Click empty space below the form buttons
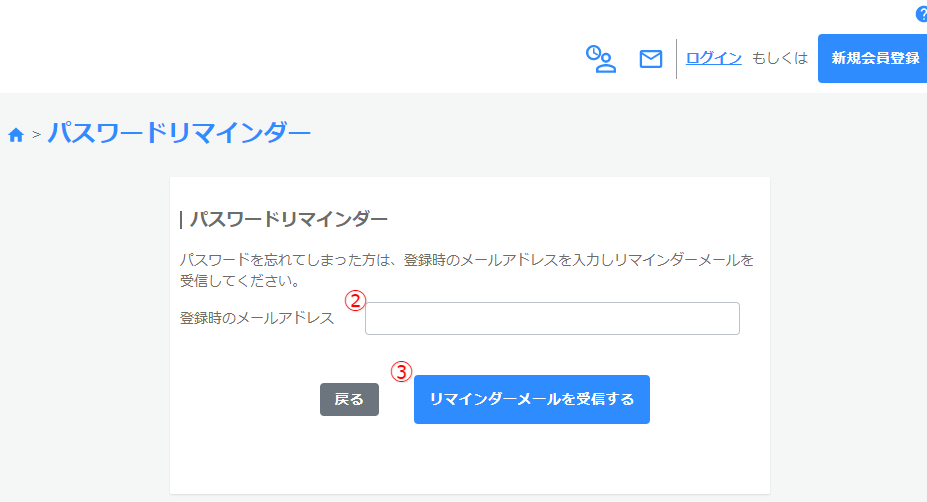 coord(470,460)
